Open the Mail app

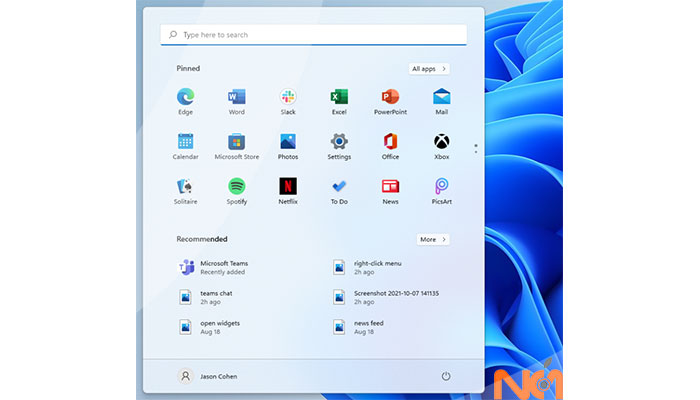(x=442, y=101)
